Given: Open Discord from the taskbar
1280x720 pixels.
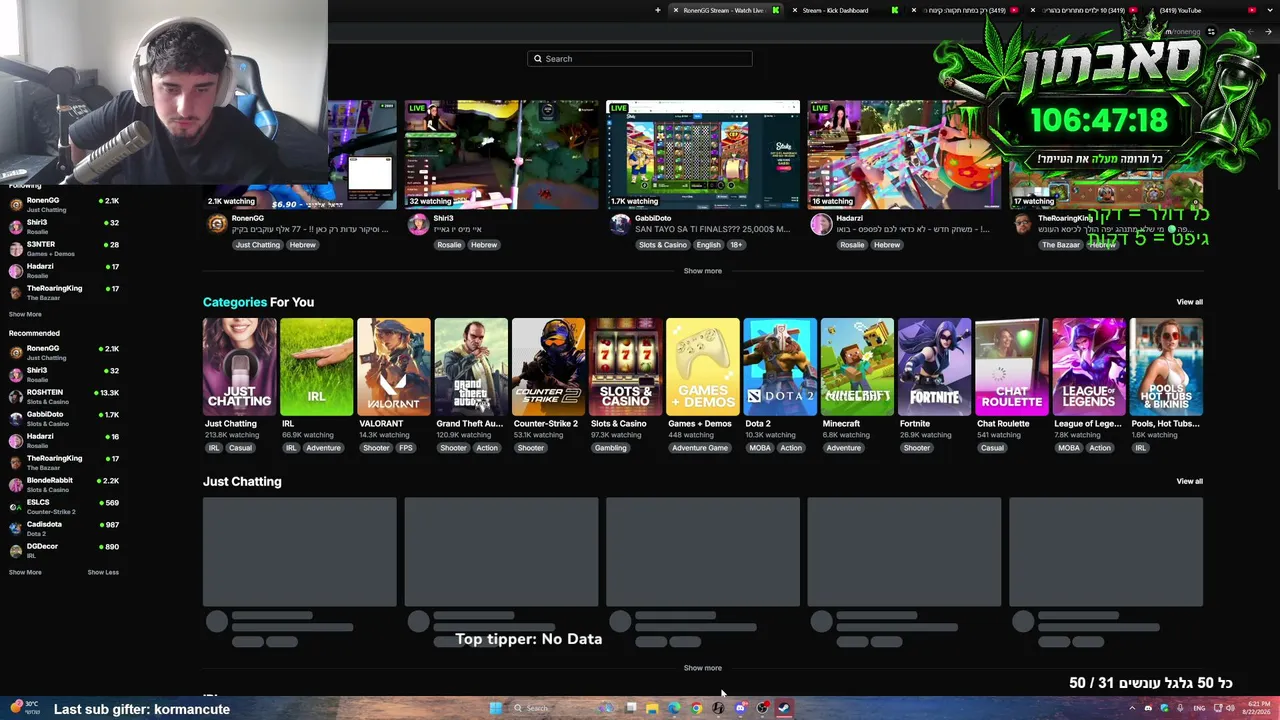Looking at the screenshot, I should pyautogui.click(x=740, y=708).
